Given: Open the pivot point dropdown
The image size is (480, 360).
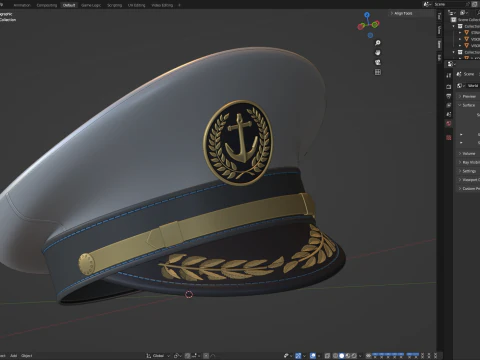Looking at the screenshot, I should pyautogui.click(x=178, y=356).
